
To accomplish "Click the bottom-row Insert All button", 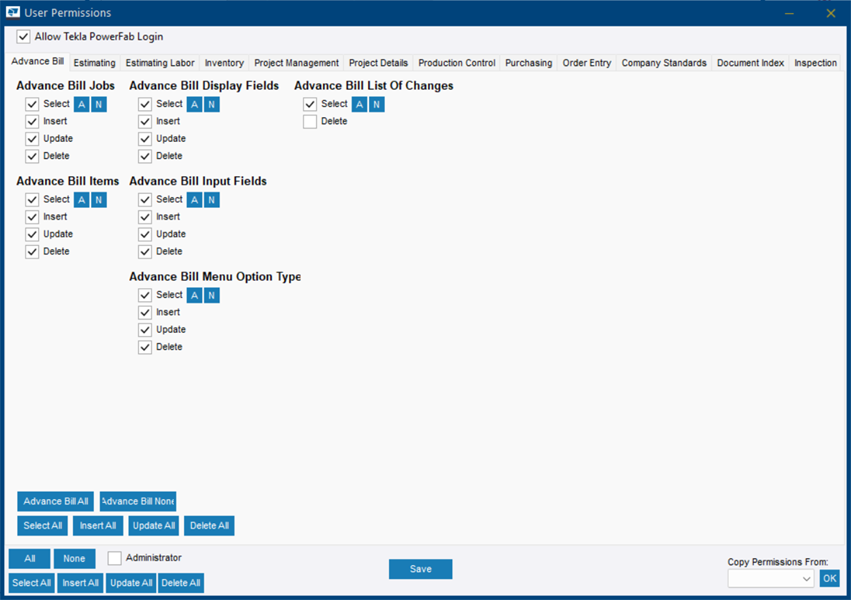I will pos(80,583).
